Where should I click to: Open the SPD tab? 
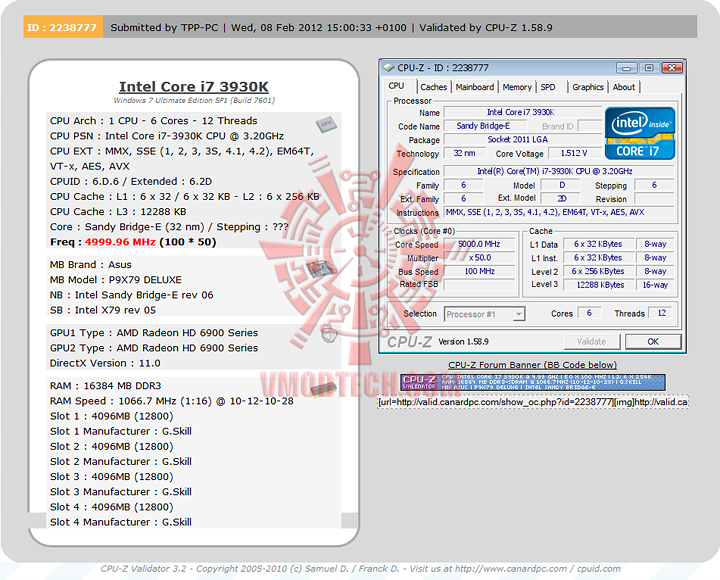pyautogui.click(x=548, y=87)
